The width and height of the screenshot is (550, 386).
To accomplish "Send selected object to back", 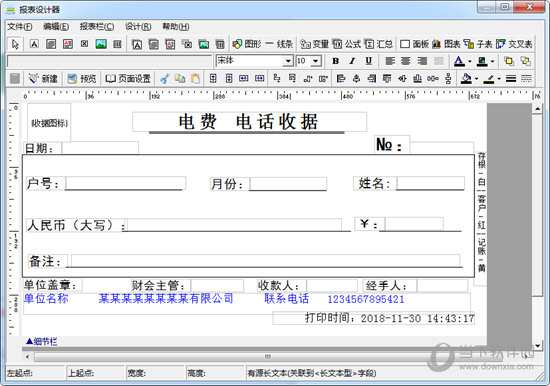I will 525,61.
